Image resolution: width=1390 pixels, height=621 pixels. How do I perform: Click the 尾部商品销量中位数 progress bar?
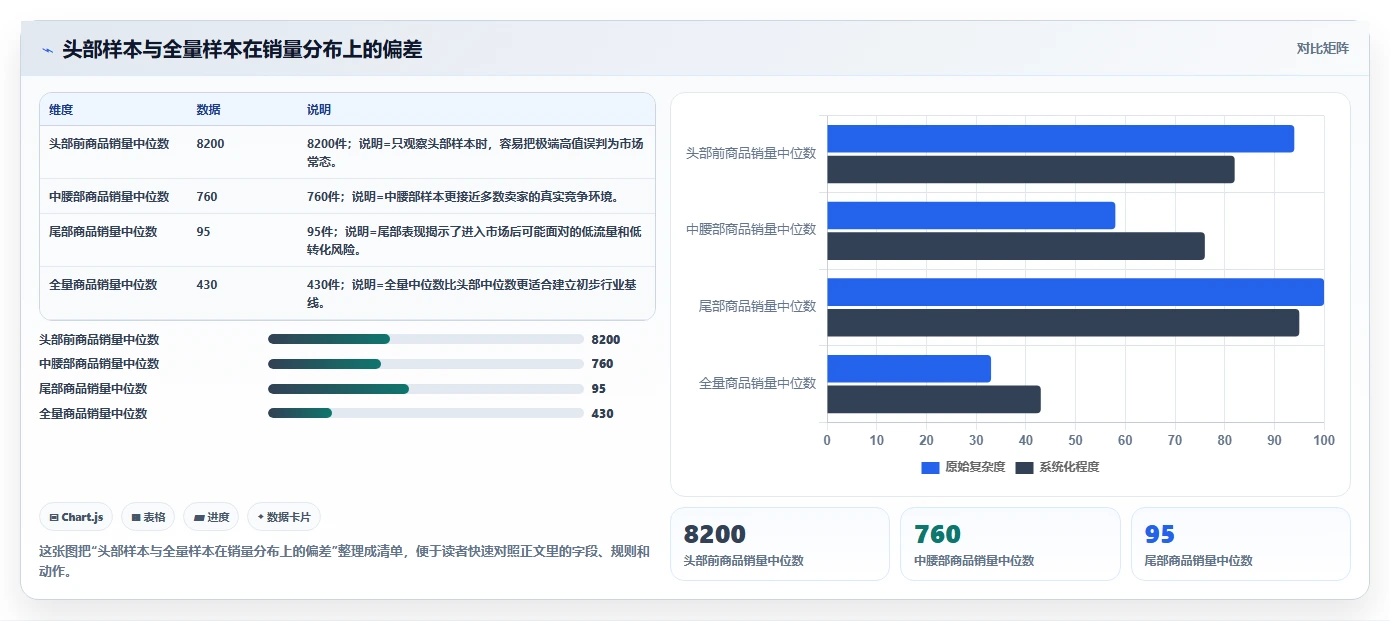point(426,389)
